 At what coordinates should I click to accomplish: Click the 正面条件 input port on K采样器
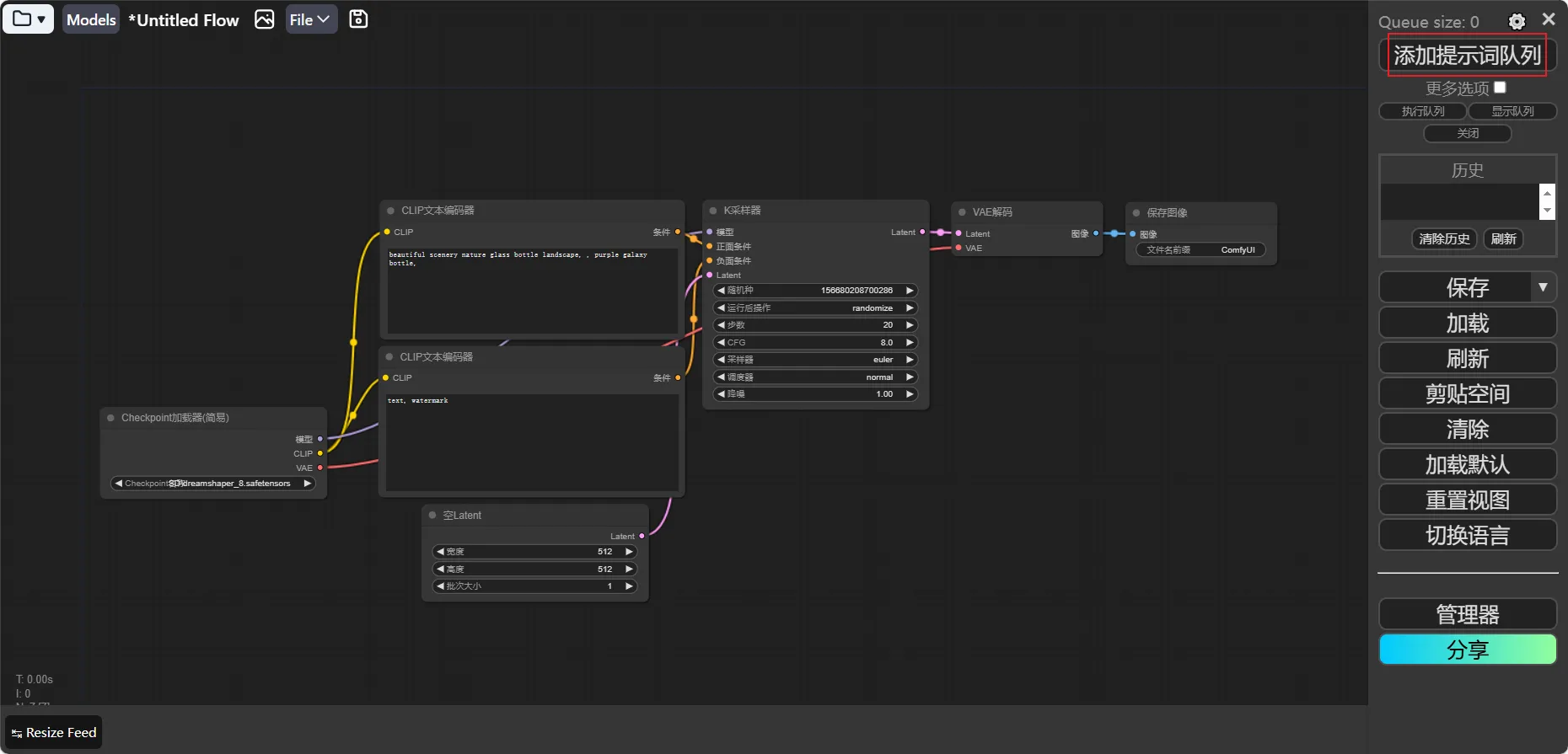tap(709, 246)
